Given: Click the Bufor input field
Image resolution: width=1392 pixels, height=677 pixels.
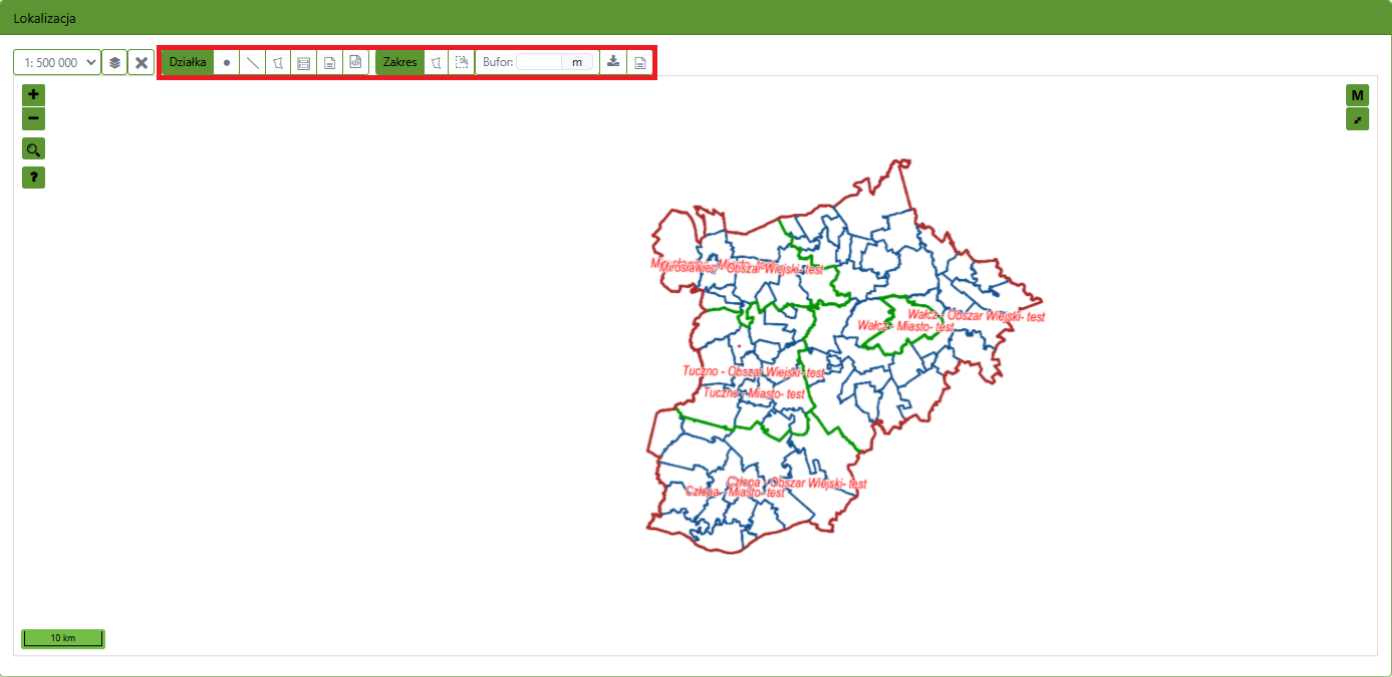Looking at the screenshot, I should point(540,62).
